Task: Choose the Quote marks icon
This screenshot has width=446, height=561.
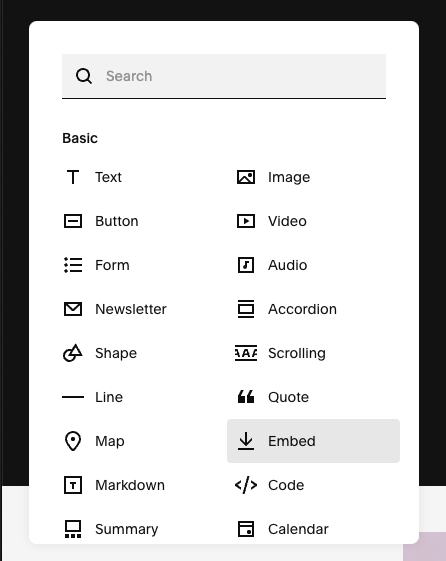Action: [246, 397]
